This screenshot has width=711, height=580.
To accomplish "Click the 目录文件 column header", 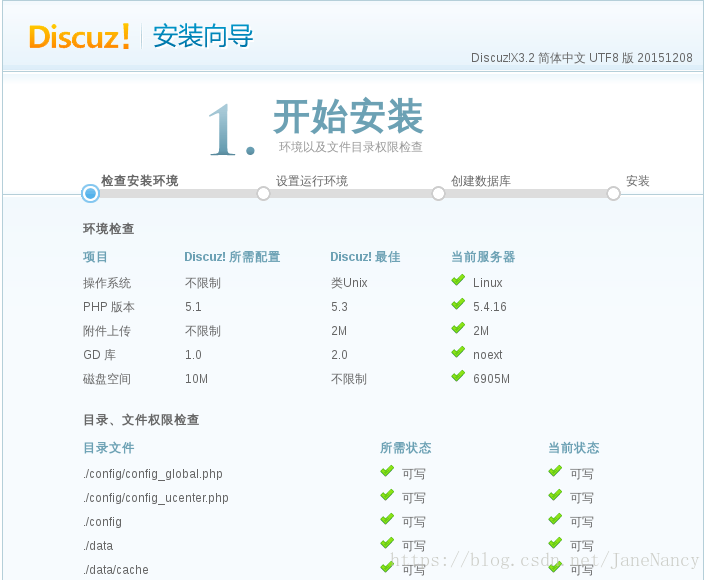I will (x=109, y=448).
